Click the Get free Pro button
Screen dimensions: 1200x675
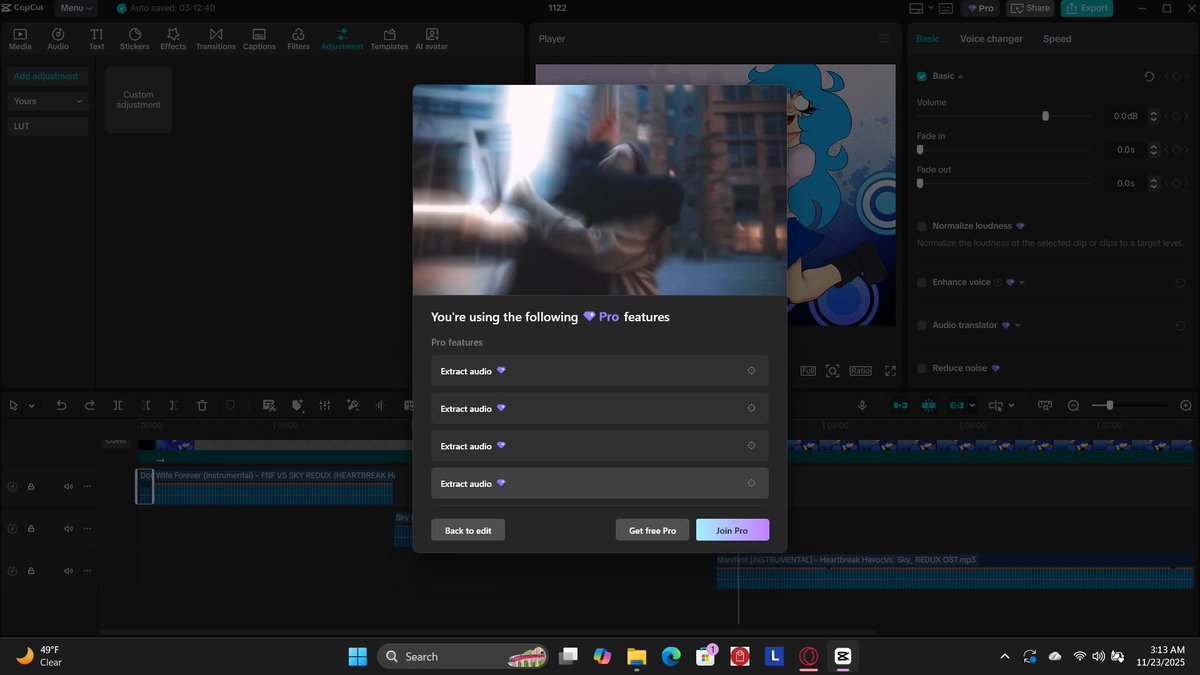click(x=652, y=530)
